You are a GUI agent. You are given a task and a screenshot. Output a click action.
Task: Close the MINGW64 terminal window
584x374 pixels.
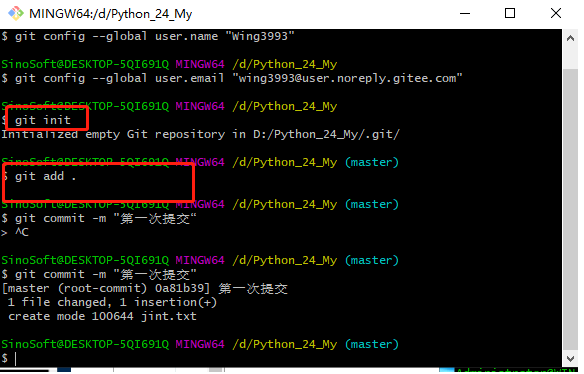556,13
